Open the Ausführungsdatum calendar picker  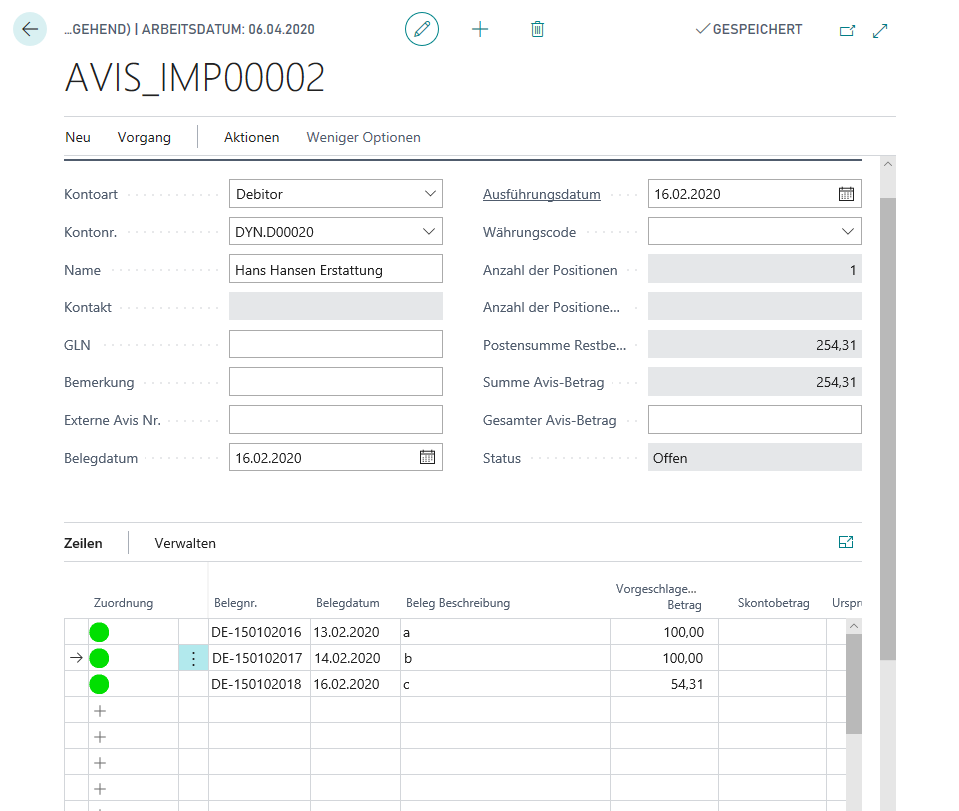coord(846,194)
